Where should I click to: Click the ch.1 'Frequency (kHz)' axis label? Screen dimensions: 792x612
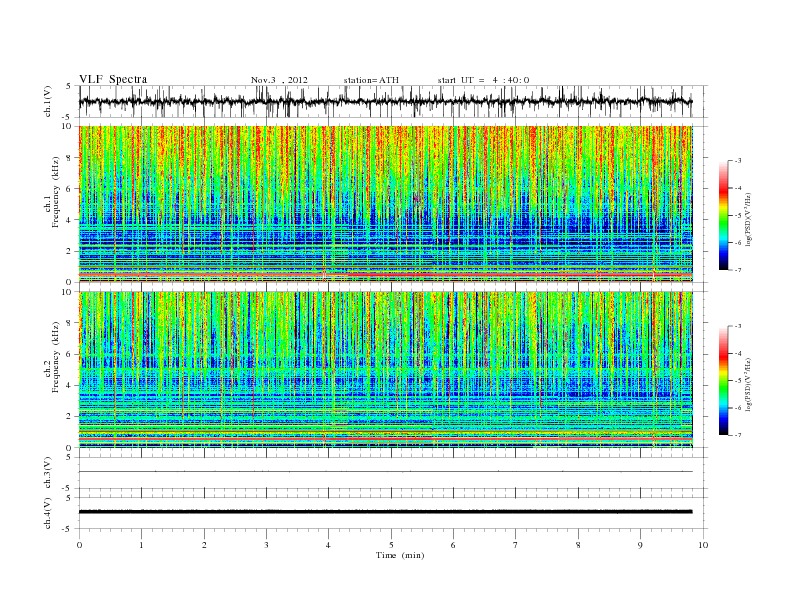click(x=55, y=192)
